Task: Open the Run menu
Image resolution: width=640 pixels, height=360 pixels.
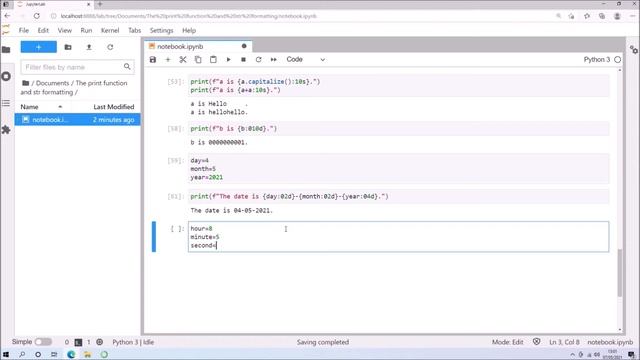Action: (86, 31)
